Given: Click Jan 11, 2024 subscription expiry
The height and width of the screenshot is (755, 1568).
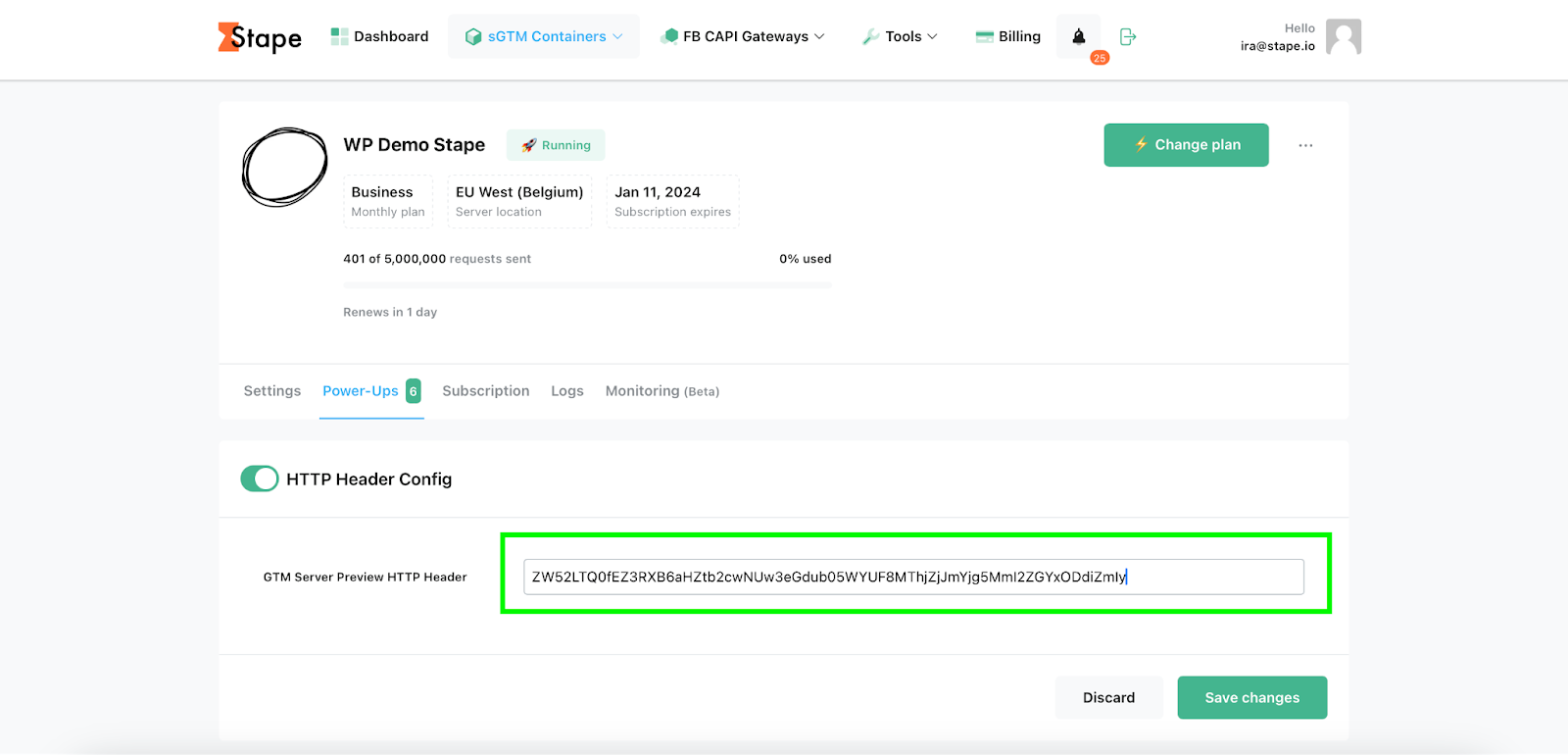Looking at the screenshot, I should click(672, 201).
